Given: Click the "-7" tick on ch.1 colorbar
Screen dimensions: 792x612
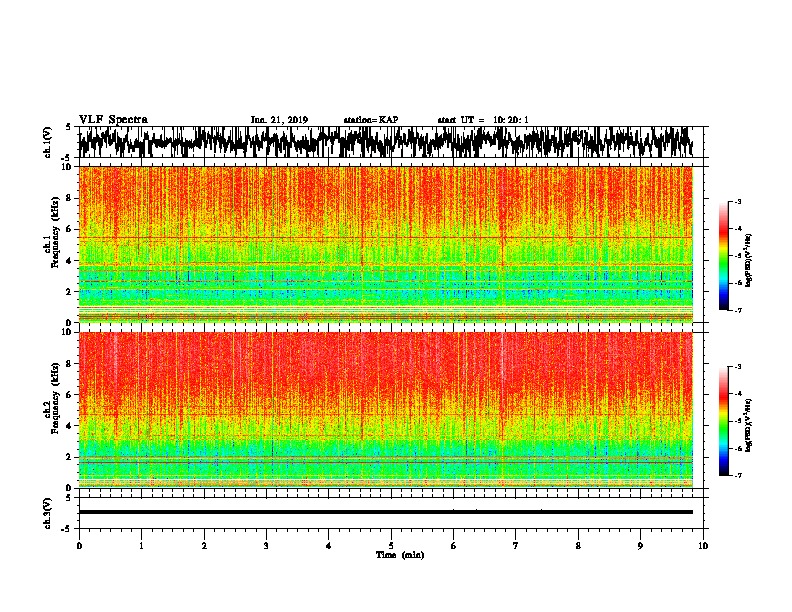Looking at the screenshot, I should 737,310.
